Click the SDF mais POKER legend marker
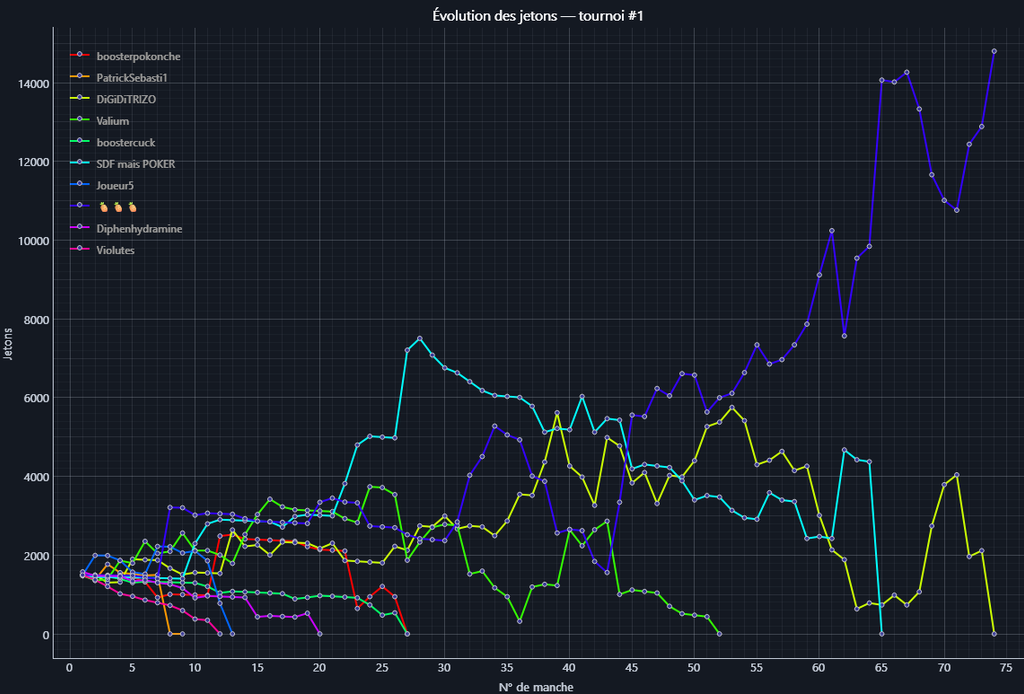The height and width of the screenshot is (694, 1024). coord(80,164)
